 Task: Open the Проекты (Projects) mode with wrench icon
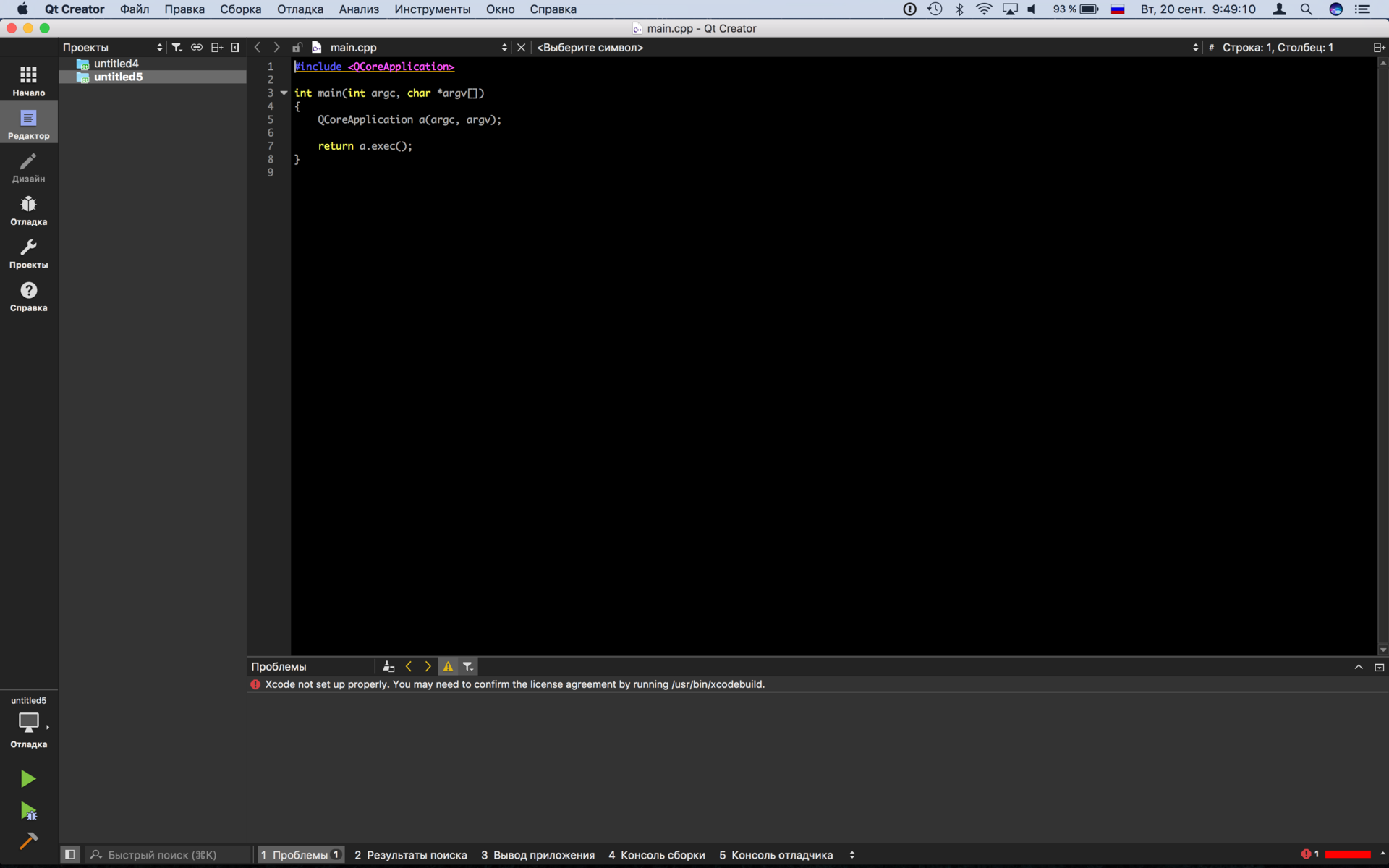28,253
